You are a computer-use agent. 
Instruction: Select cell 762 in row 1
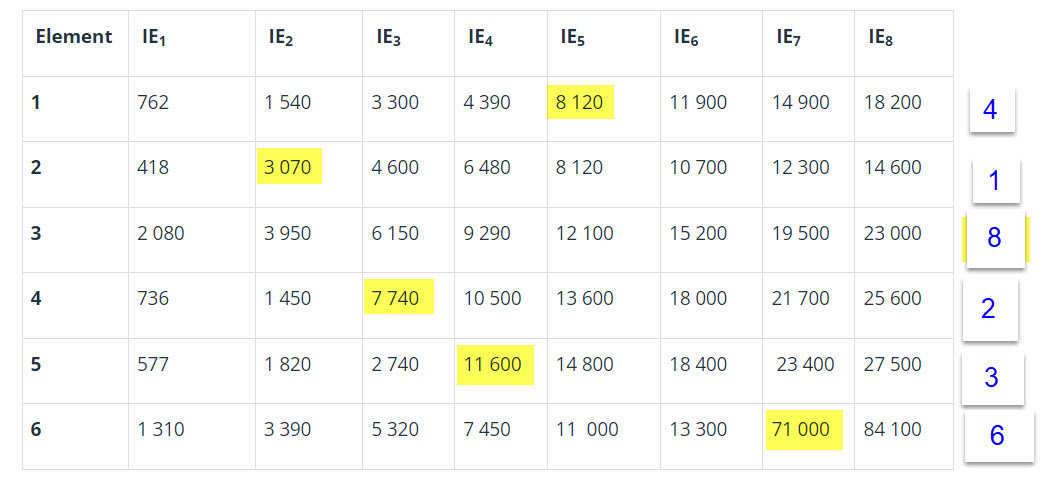(153, 103)
